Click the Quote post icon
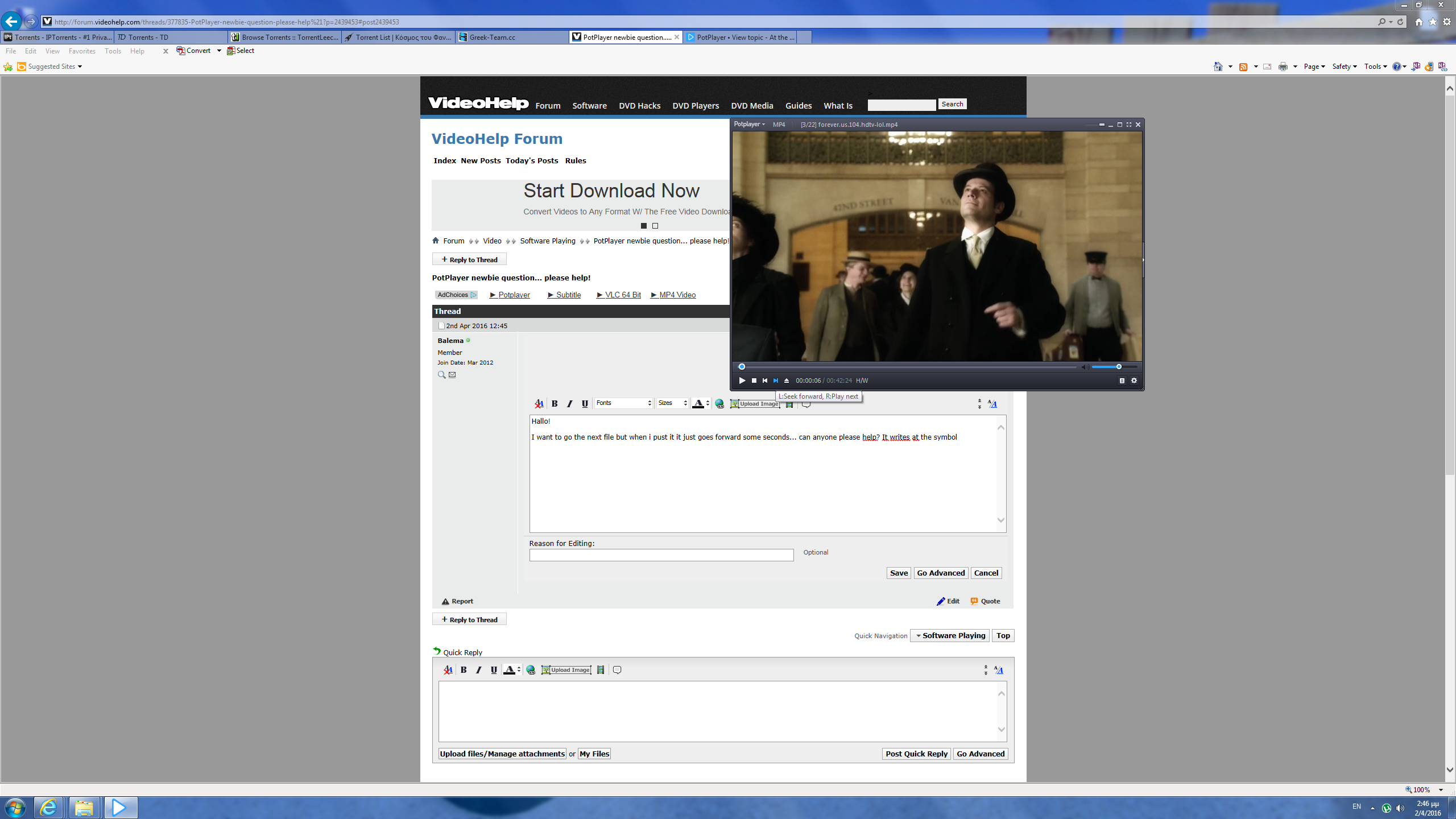This screenshot has width=1456, height=819. click(974, 601)
